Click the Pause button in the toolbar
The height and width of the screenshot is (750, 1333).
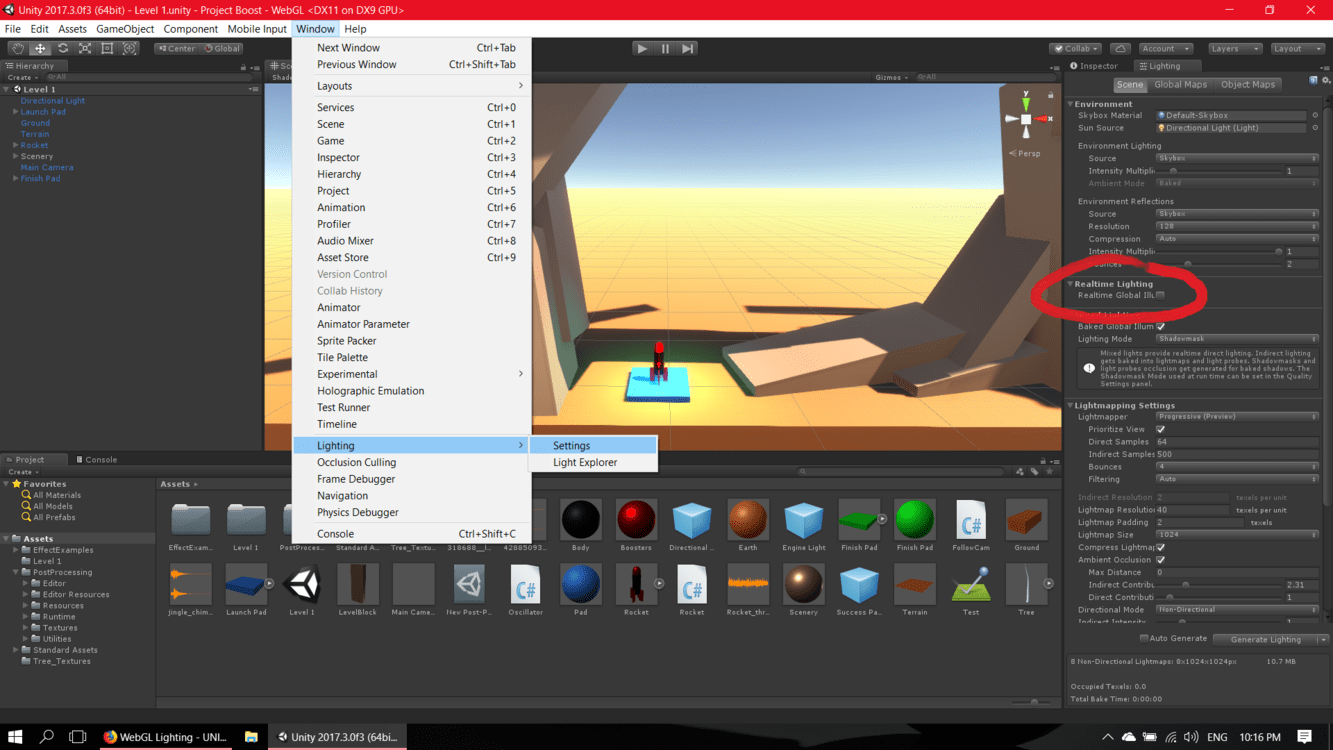[664, 47]
